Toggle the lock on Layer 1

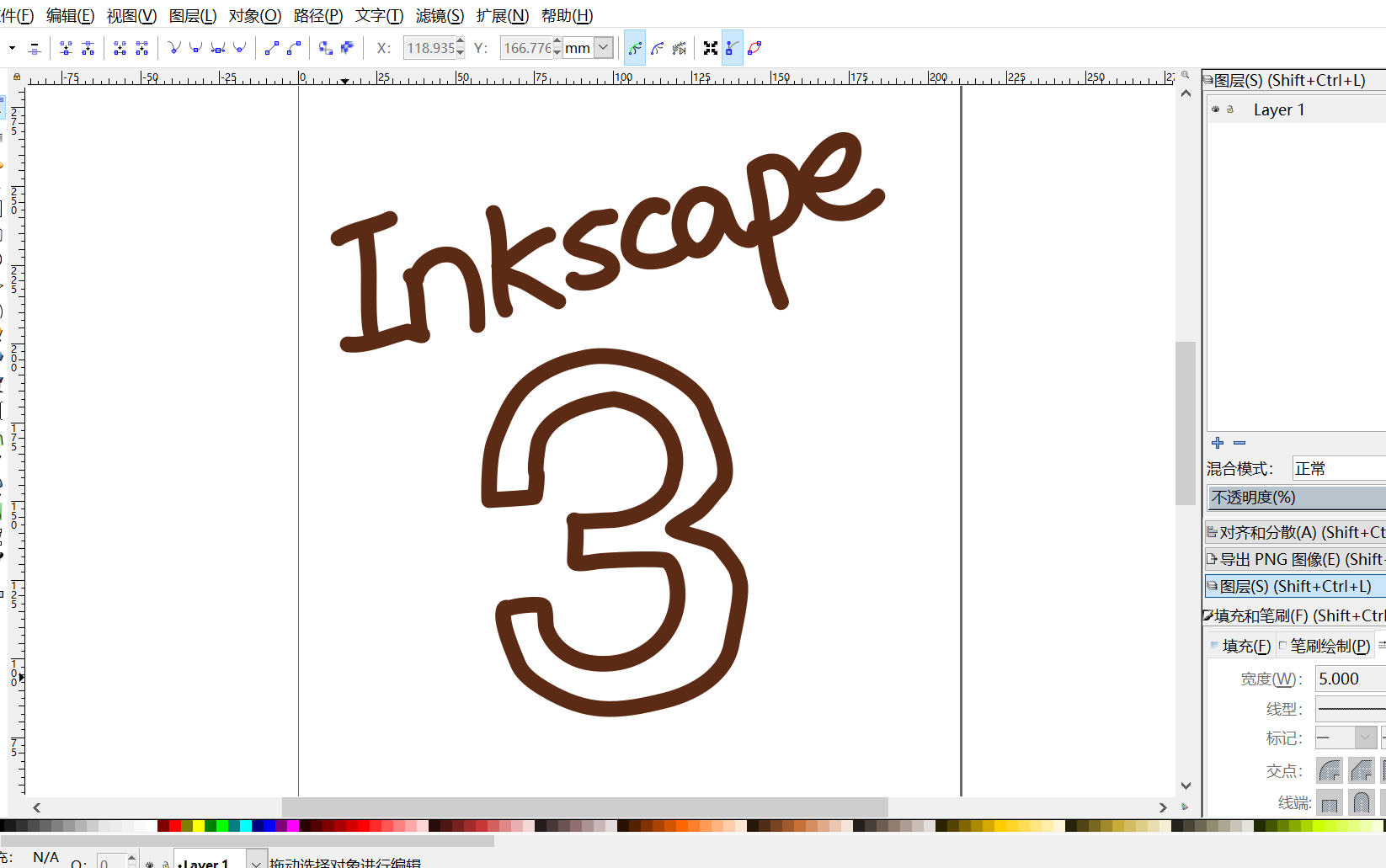tap(1231, 109)
